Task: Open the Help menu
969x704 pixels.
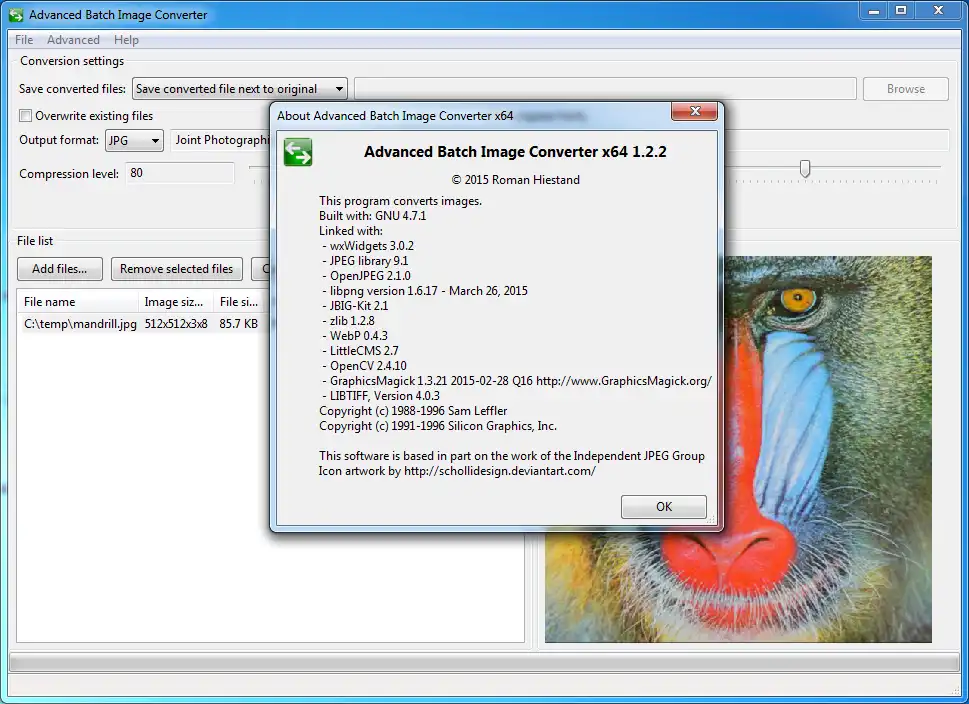Action: pyautogui.click(x=126, y=40)
